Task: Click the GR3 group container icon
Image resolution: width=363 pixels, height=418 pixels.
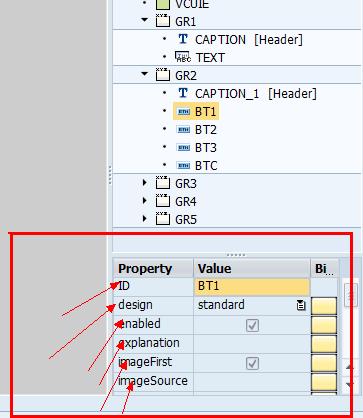Action: (163, 183)
